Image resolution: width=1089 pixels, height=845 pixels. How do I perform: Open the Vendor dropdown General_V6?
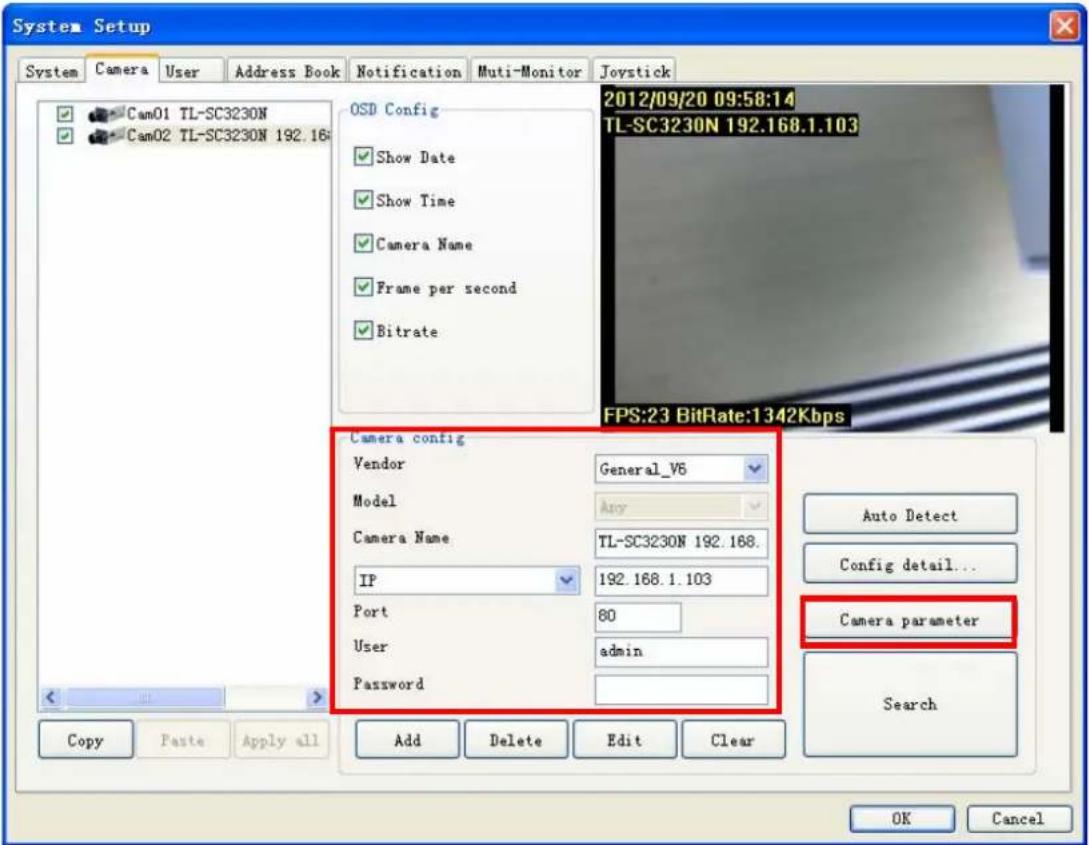pos(681,469)
